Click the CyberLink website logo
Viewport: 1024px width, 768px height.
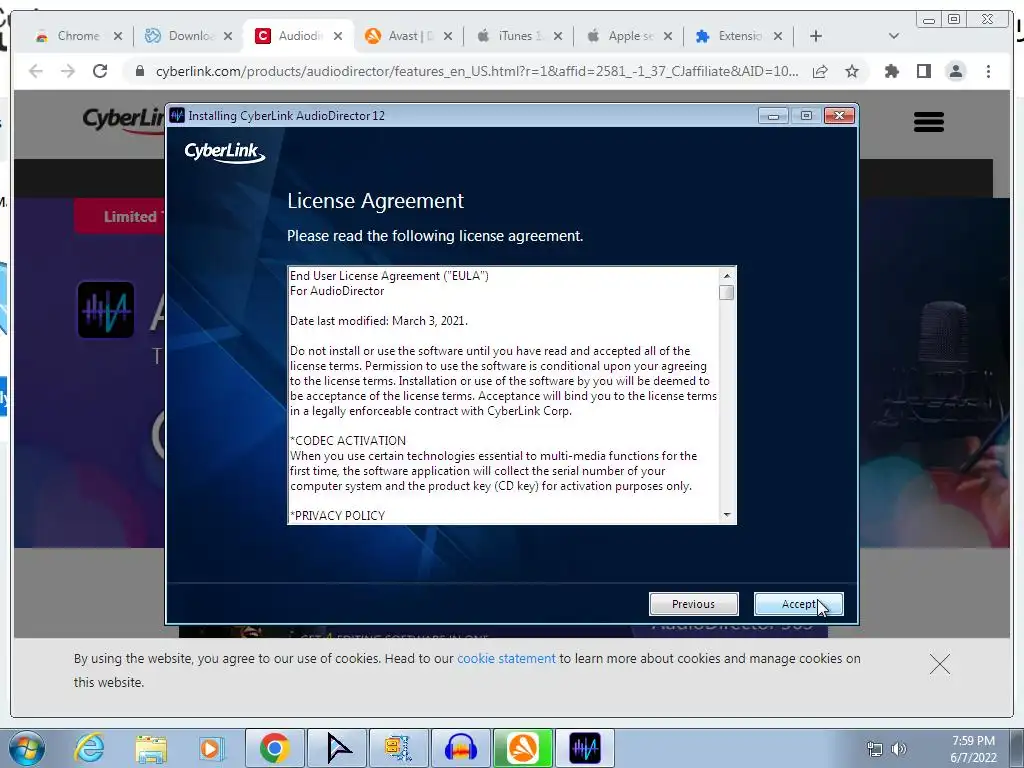(123, 120)
